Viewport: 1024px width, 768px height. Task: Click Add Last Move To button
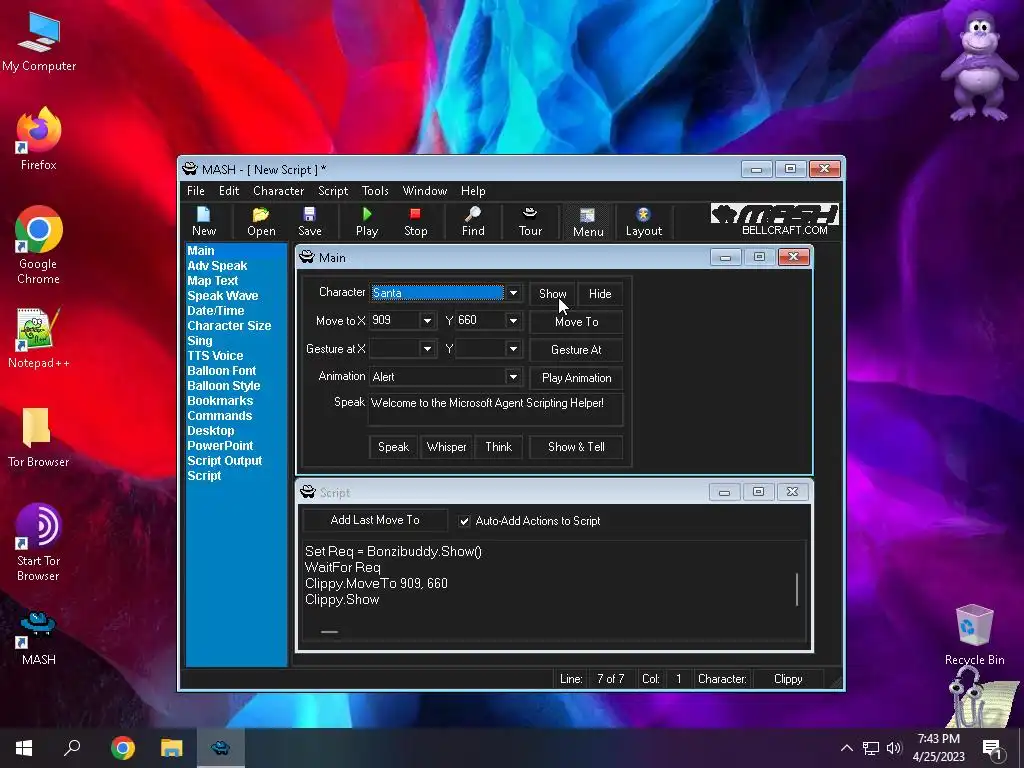[x=375, y=520]
